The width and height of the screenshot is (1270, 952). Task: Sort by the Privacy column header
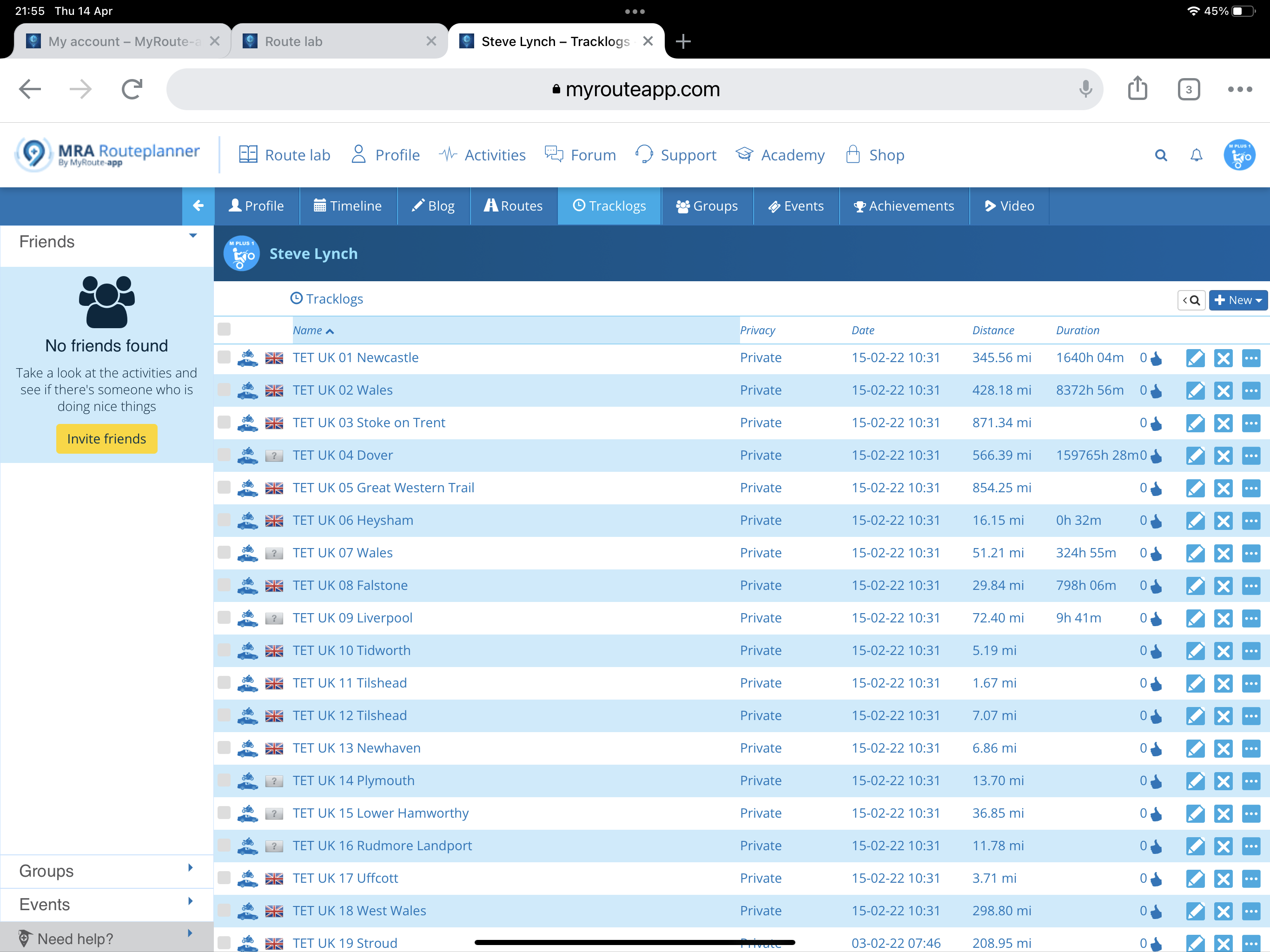point(757,331)
